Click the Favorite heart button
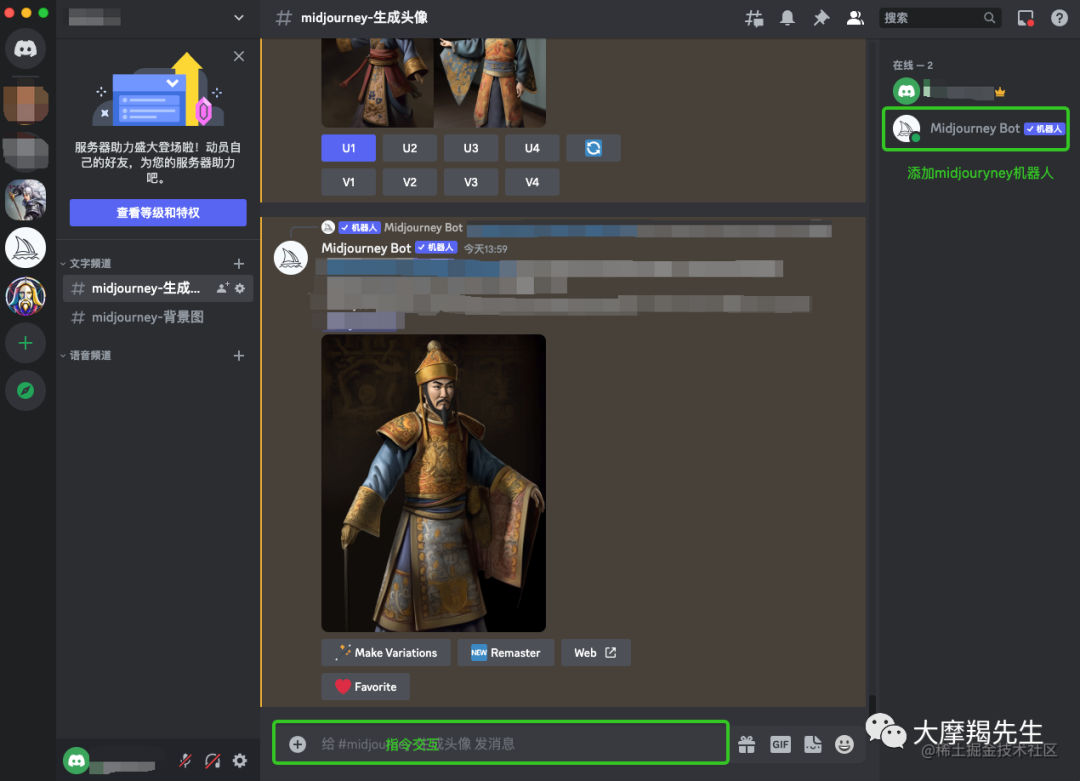 click(366, 687)
